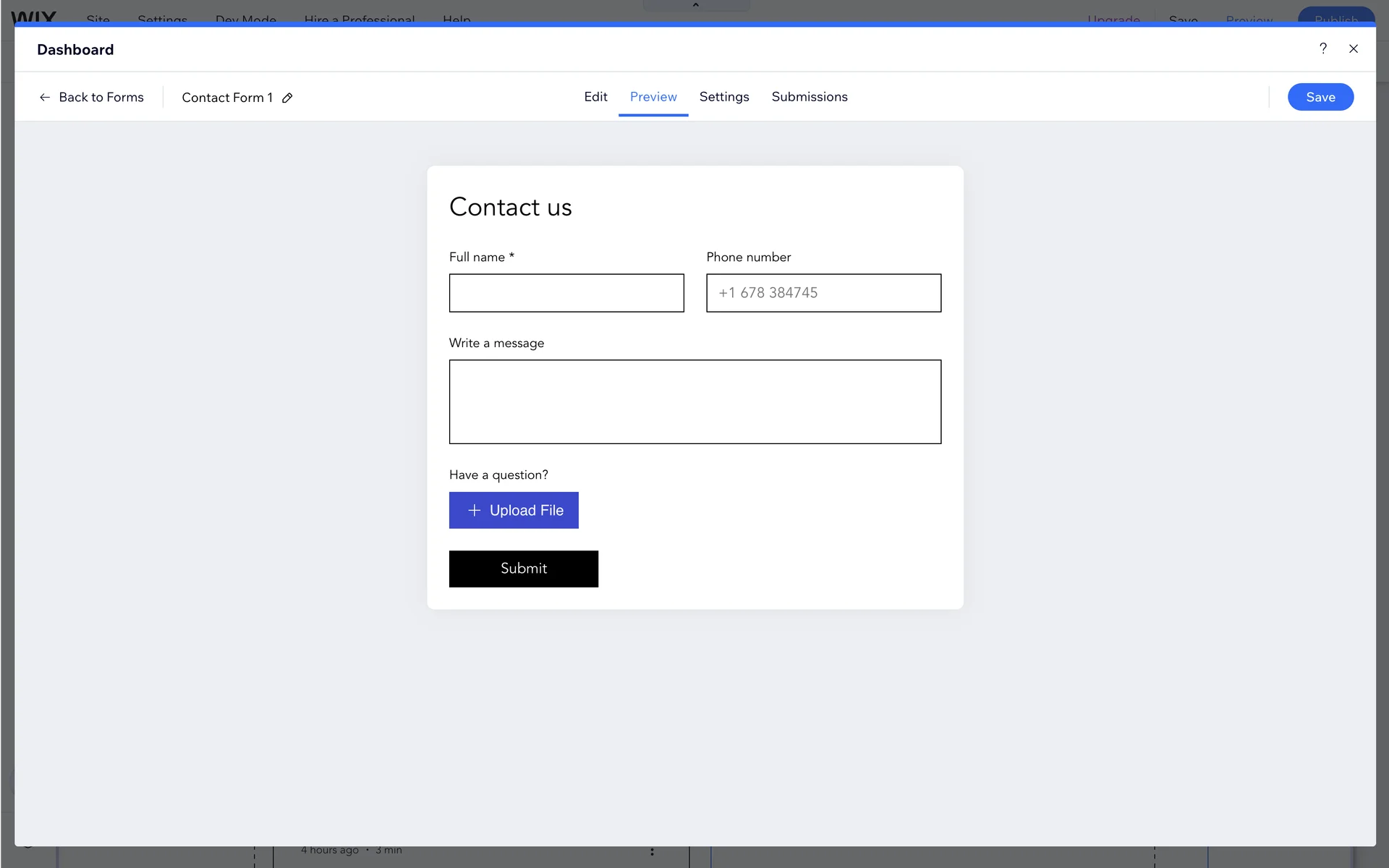
Task: Click Back to Forms link
Action: [101, 97]
